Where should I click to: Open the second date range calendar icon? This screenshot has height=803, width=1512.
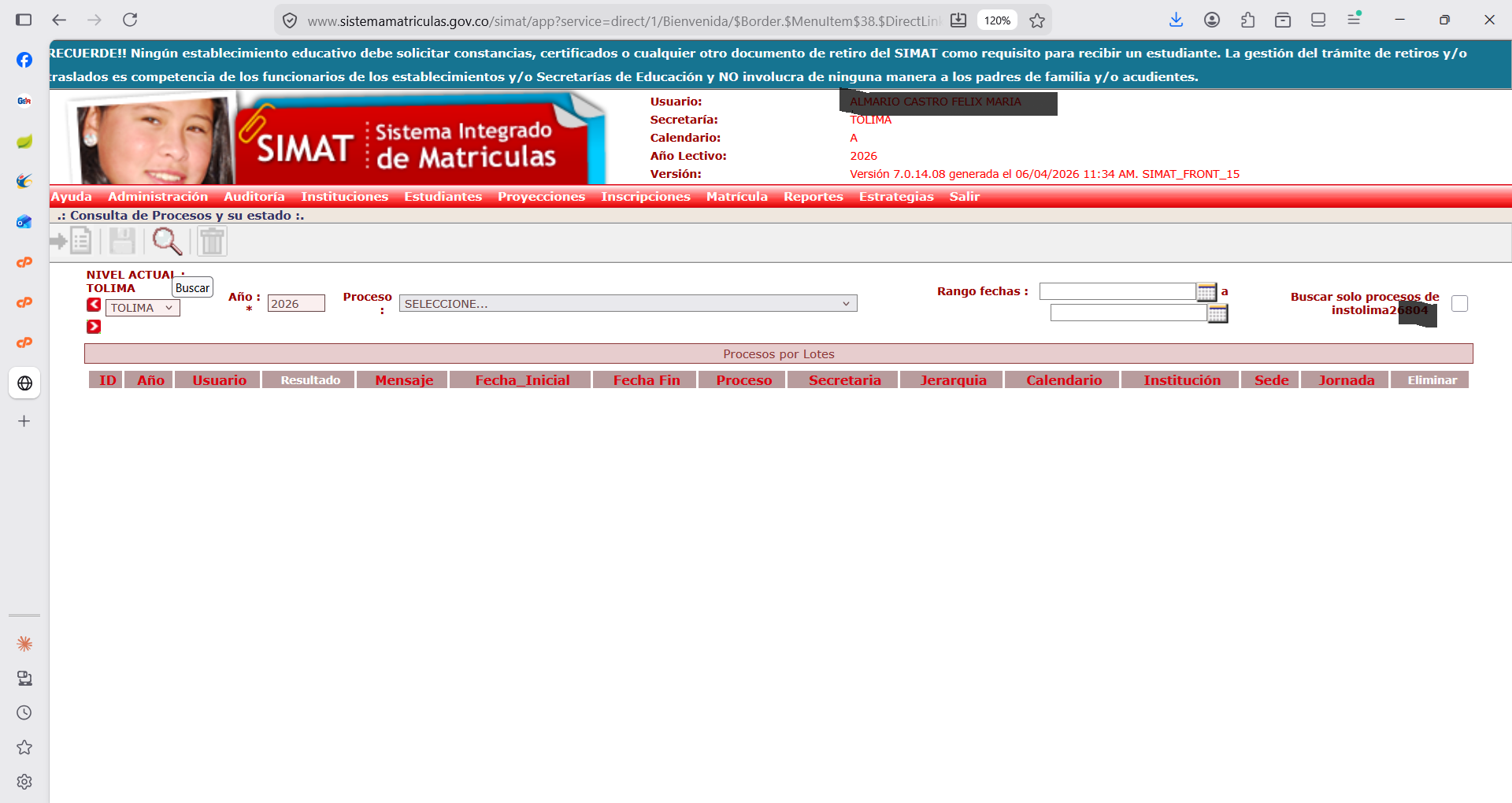pyautogui.click(x=1217, y=313)
